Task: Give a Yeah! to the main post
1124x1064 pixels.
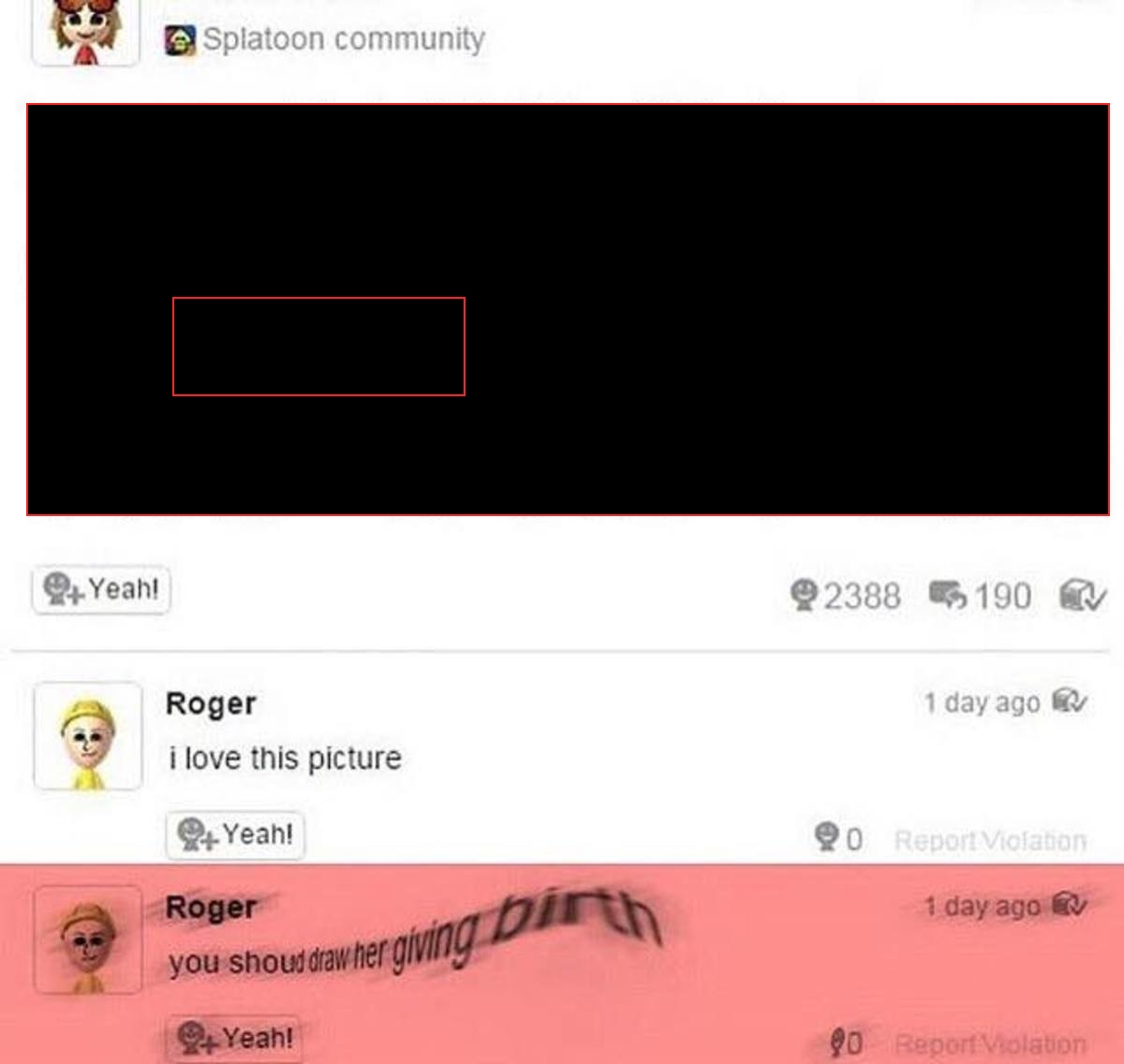Action: click(x=101, y=590)
